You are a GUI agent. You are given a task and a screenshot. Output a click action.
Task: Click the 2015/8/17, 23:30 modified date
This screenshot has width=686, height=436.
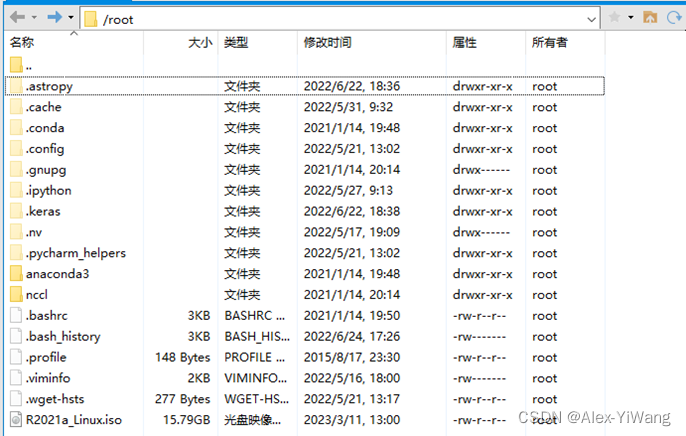coord(352,358)
